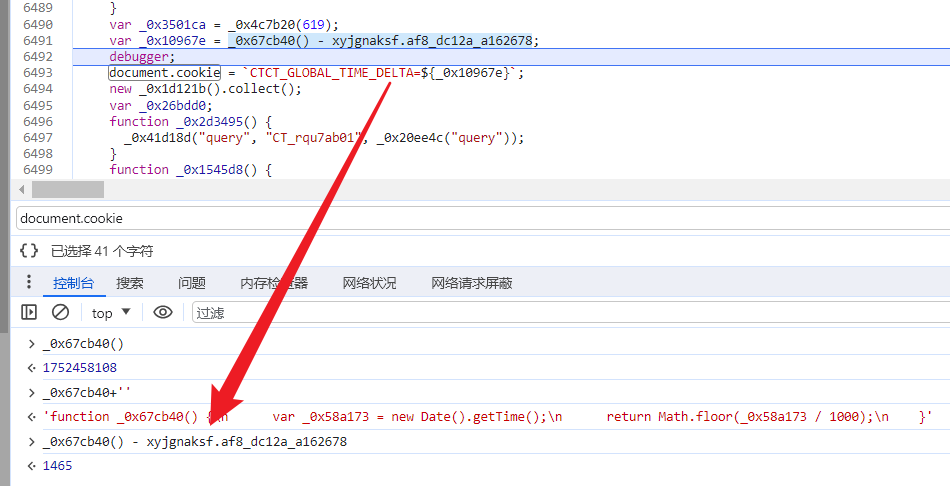Click line number 6499 in the gutter
Screen dimensions: 950x486
point(38,170)
